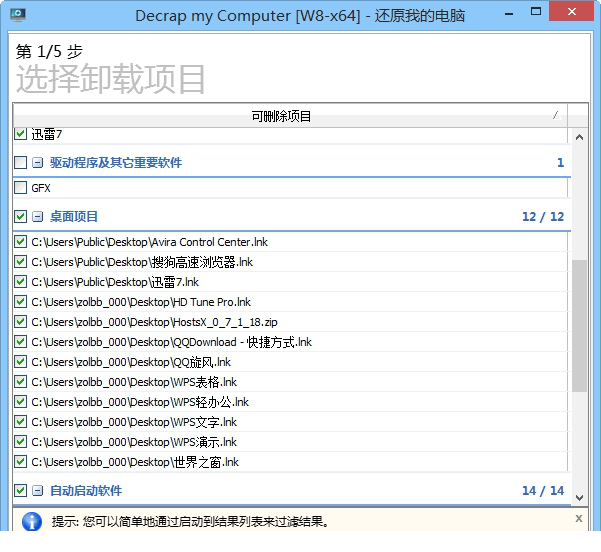
Task: Uncheck the 迅雷7 checkbox
Action: [x=20, y=134]
